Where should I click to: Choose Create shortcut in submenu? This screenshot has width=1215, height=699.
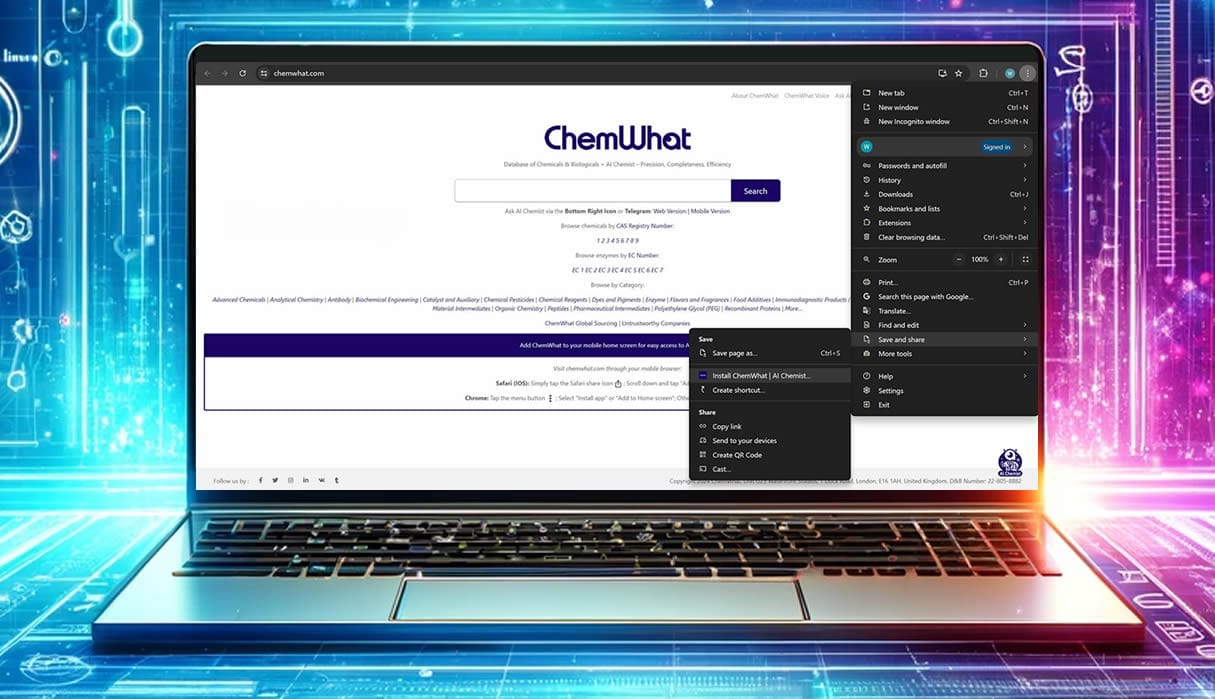point(770,390)
